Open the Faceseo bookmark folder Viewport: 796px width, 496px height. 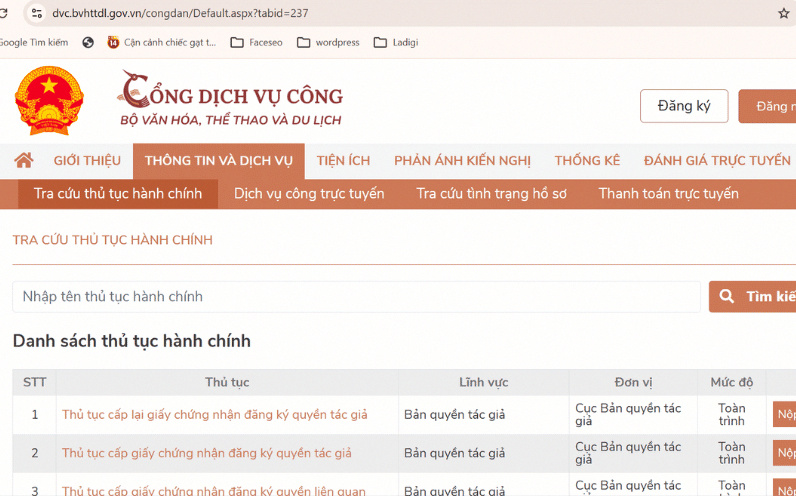[x=256, y=43]
